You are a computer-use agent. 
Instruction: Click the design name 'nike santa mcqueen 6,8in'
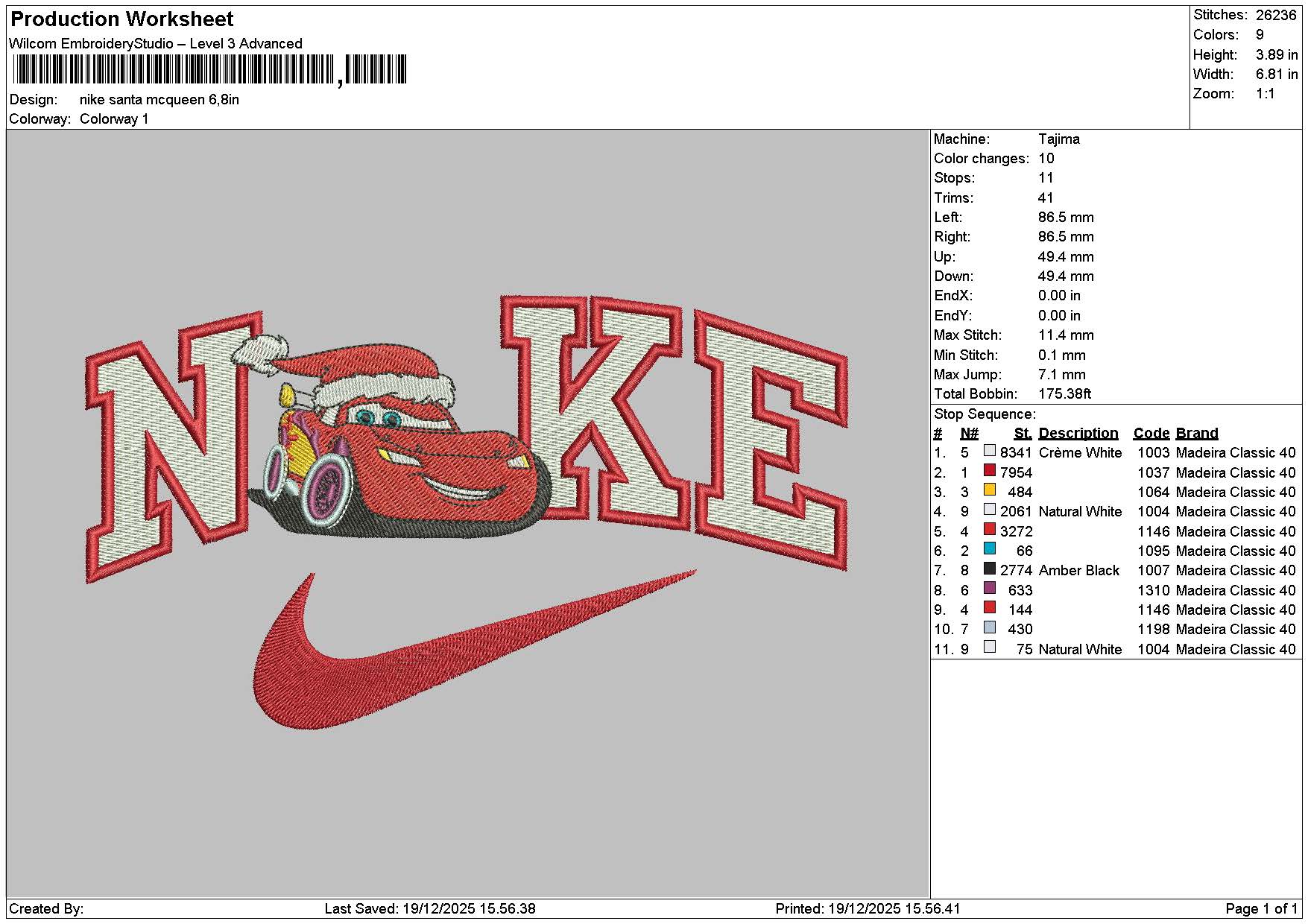(159, 100)
